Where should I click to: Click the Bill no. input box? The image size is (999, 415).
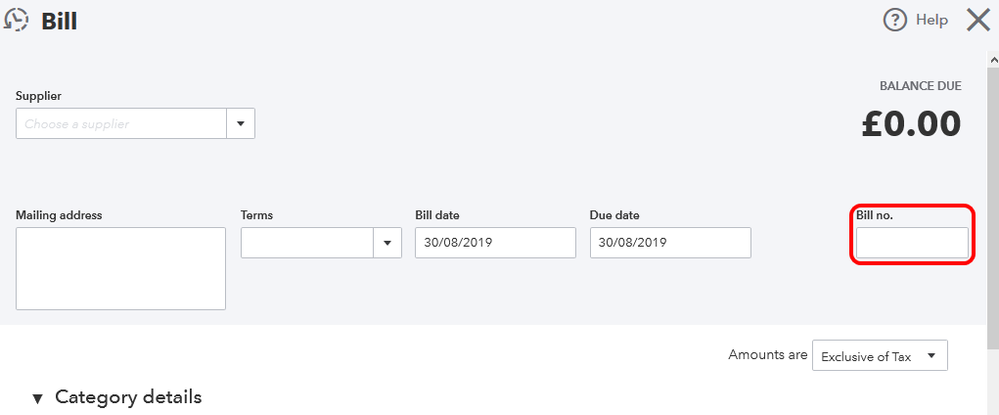click(x=911, y=243)
